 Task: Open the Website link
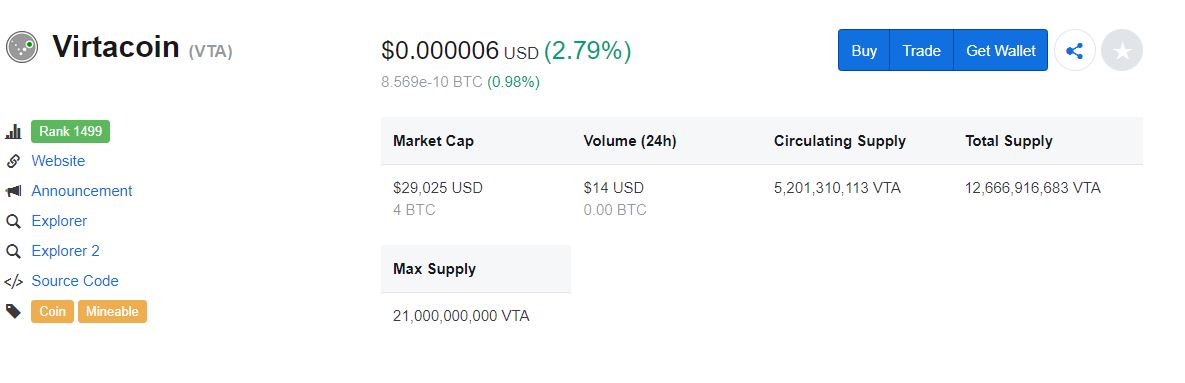tap(58, 161)
